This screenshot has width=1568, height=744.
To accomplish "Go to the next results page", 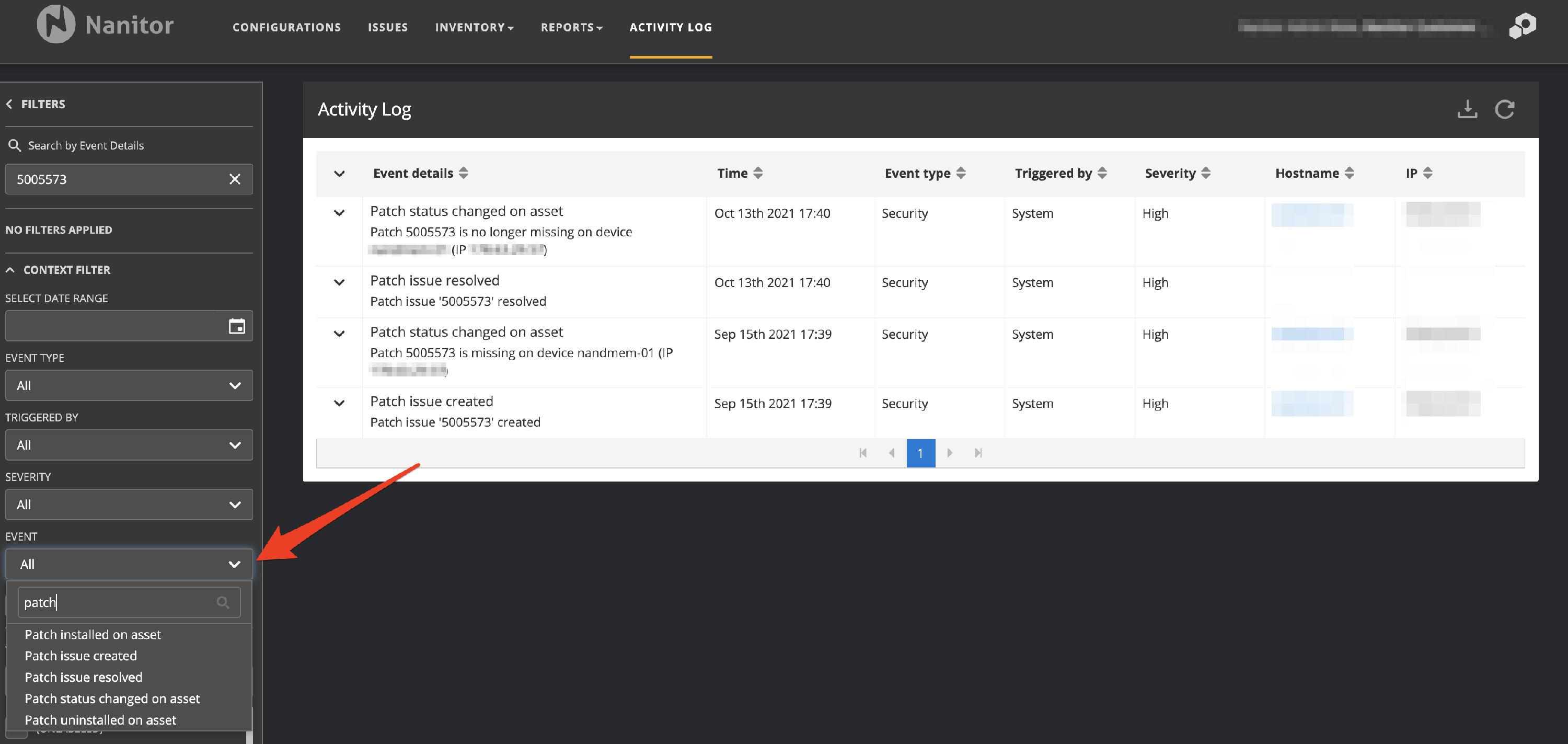I will [x=949, y=453].
